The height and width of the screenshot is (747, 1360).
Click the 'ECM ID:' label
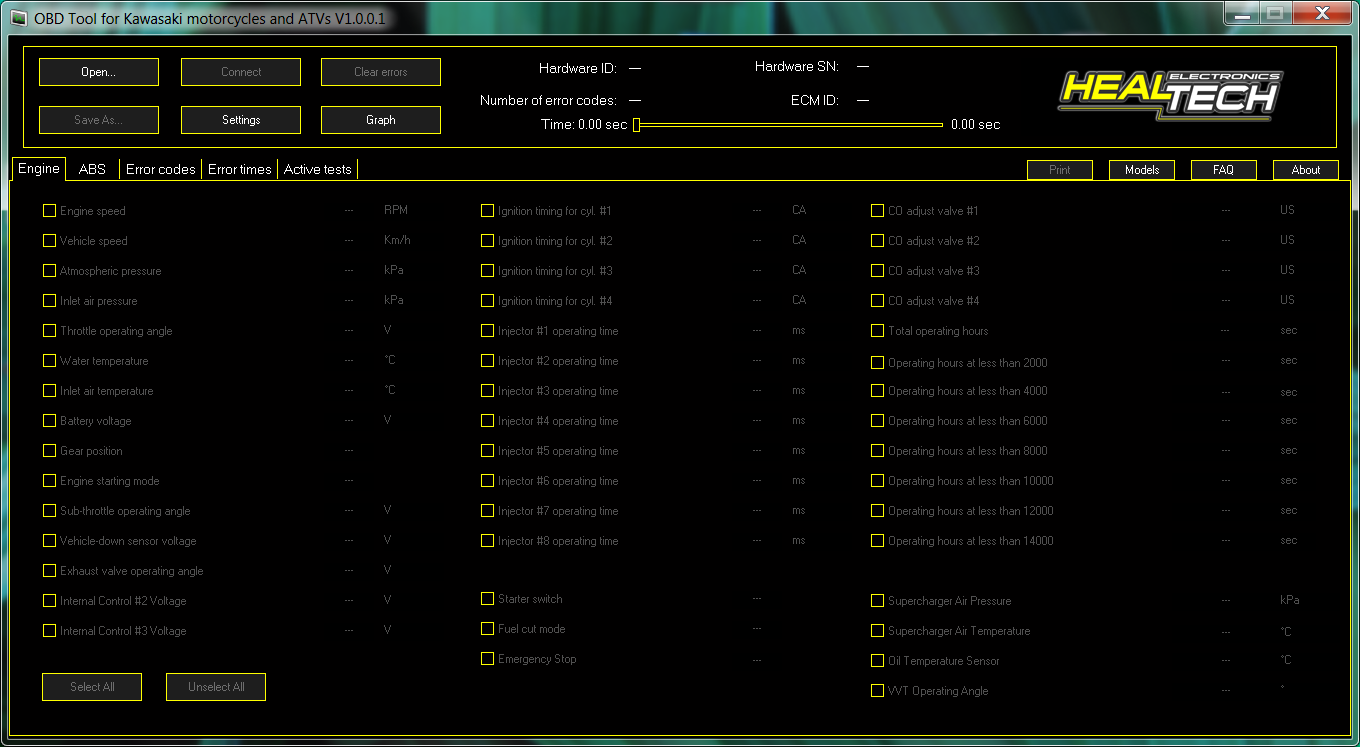[815, 101]
